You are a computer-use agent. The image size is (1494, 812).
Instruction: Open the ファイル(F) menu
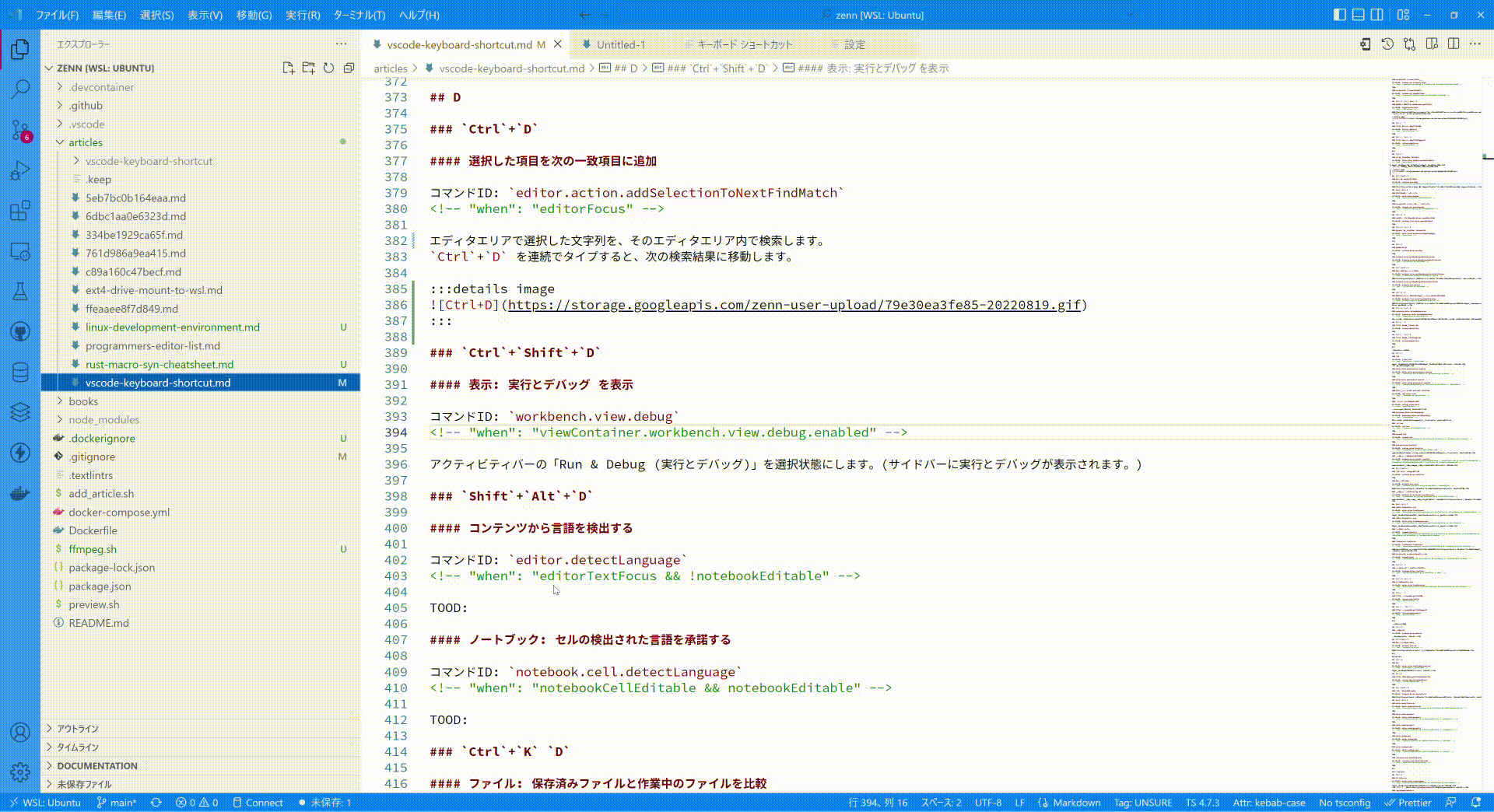coord(58,15)
